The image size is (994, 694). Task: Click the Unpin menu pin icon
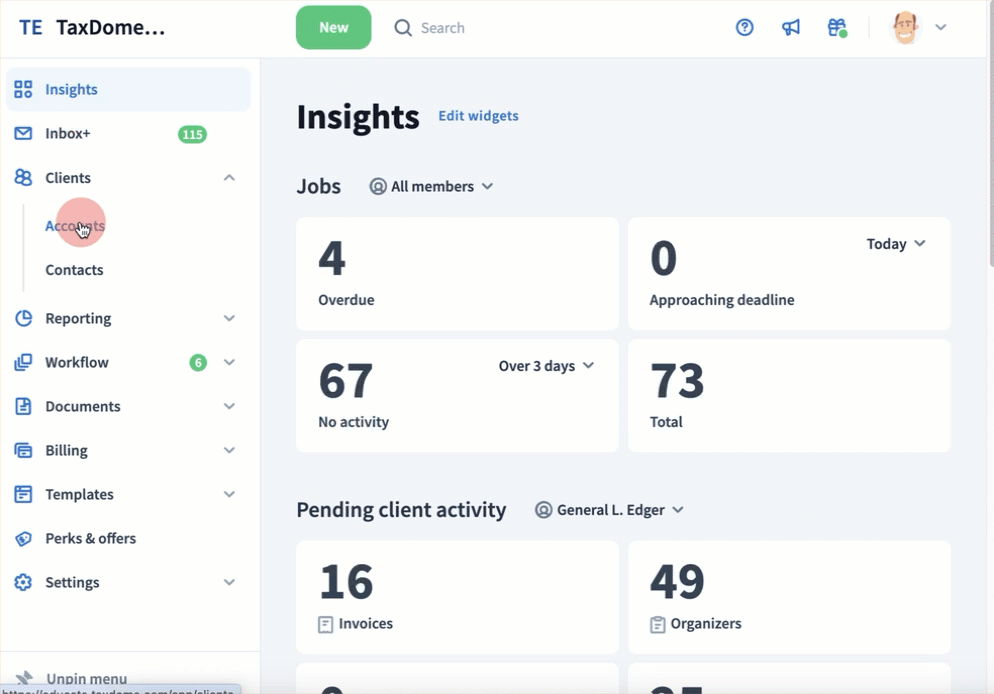click(x=25, y=678)
